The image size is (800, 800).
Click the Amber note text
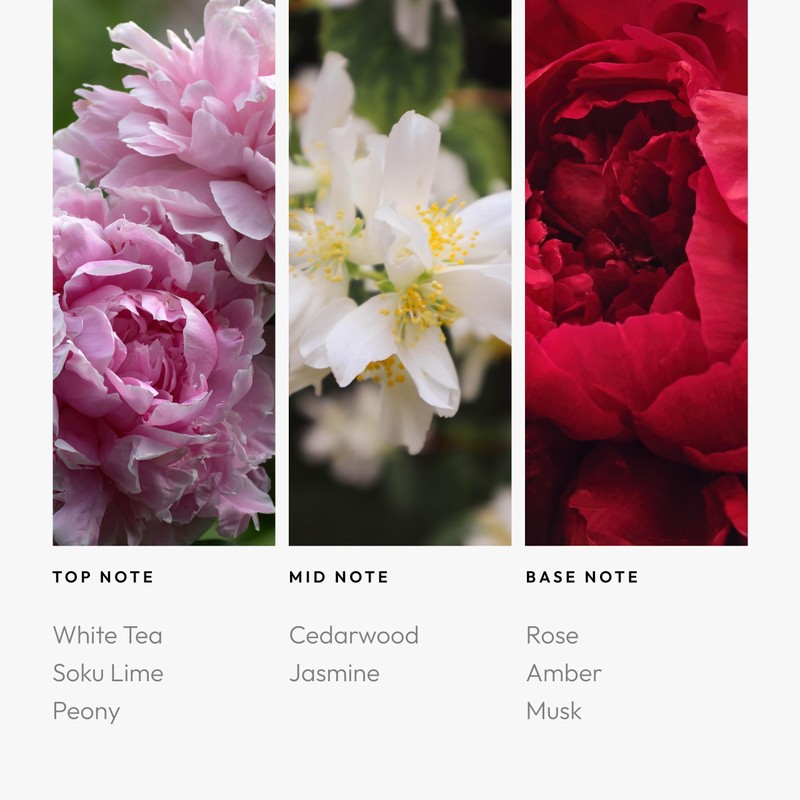(x=564, y=673)
